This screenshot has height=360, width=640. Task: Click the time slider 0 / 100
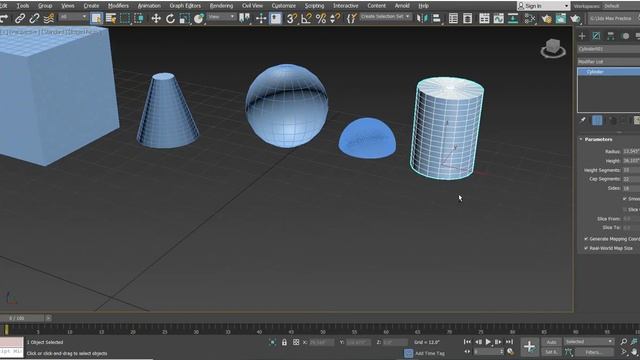(x=22, y=318)
